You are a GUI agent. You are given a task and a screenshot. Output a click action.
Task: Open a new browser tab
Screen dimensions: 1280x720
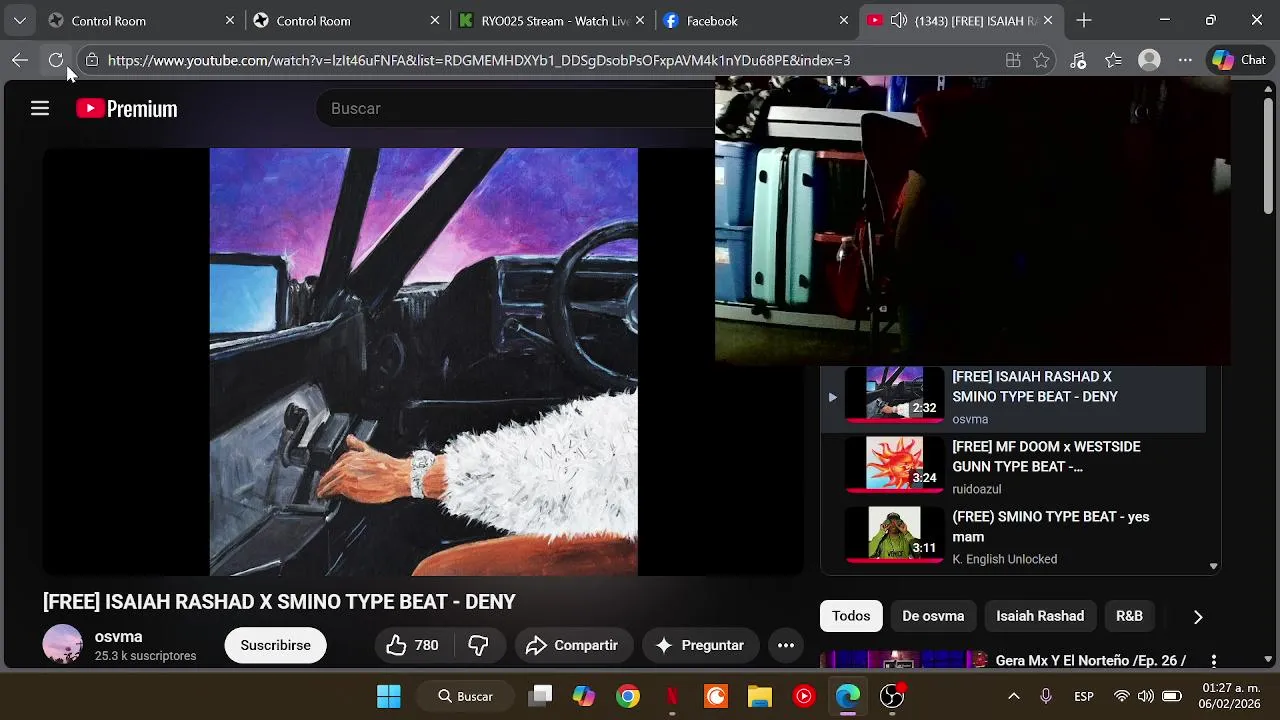1084,20
